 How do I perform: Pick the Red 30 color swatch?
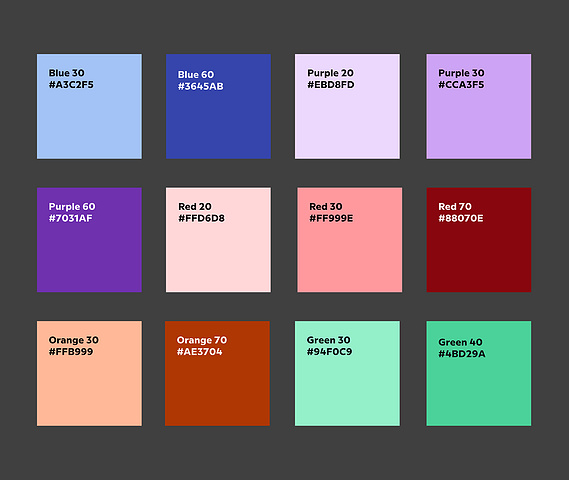[350, 240]
